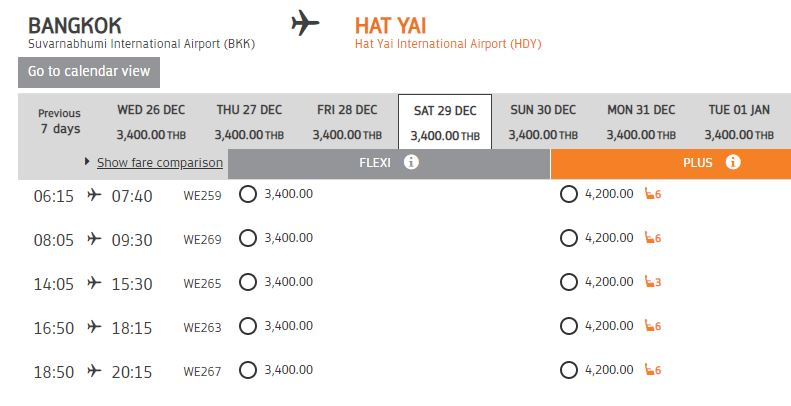791x406 pixels.
Task: Select Plus fare for flight WE269
Action: [569, 238]
